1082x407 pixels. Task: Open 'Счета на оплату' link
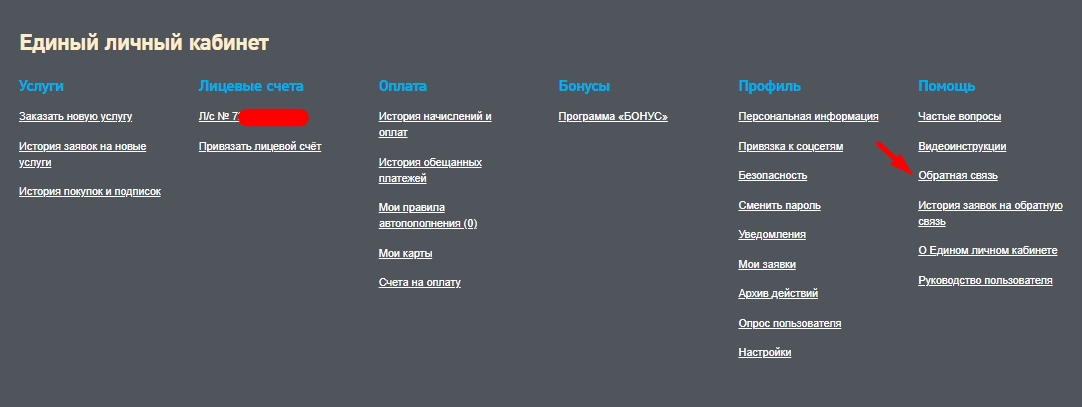click(x=419, y=283)
